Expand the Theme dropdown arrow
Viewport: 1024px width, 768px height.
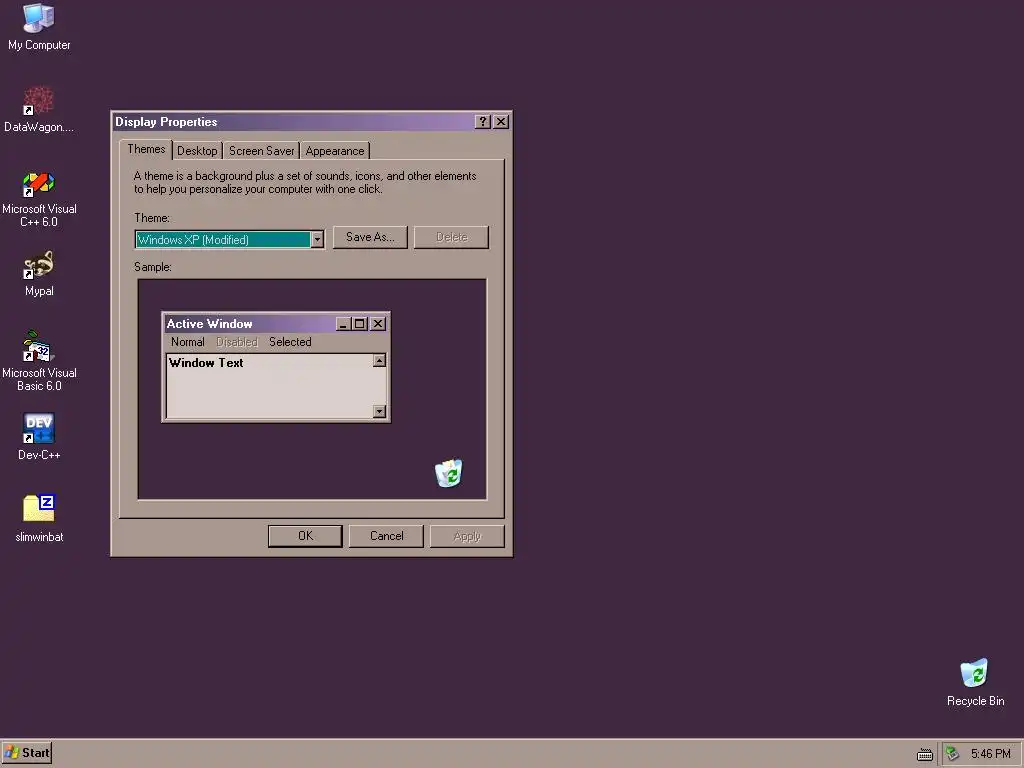pyautogui.click(x=317, y=240)
